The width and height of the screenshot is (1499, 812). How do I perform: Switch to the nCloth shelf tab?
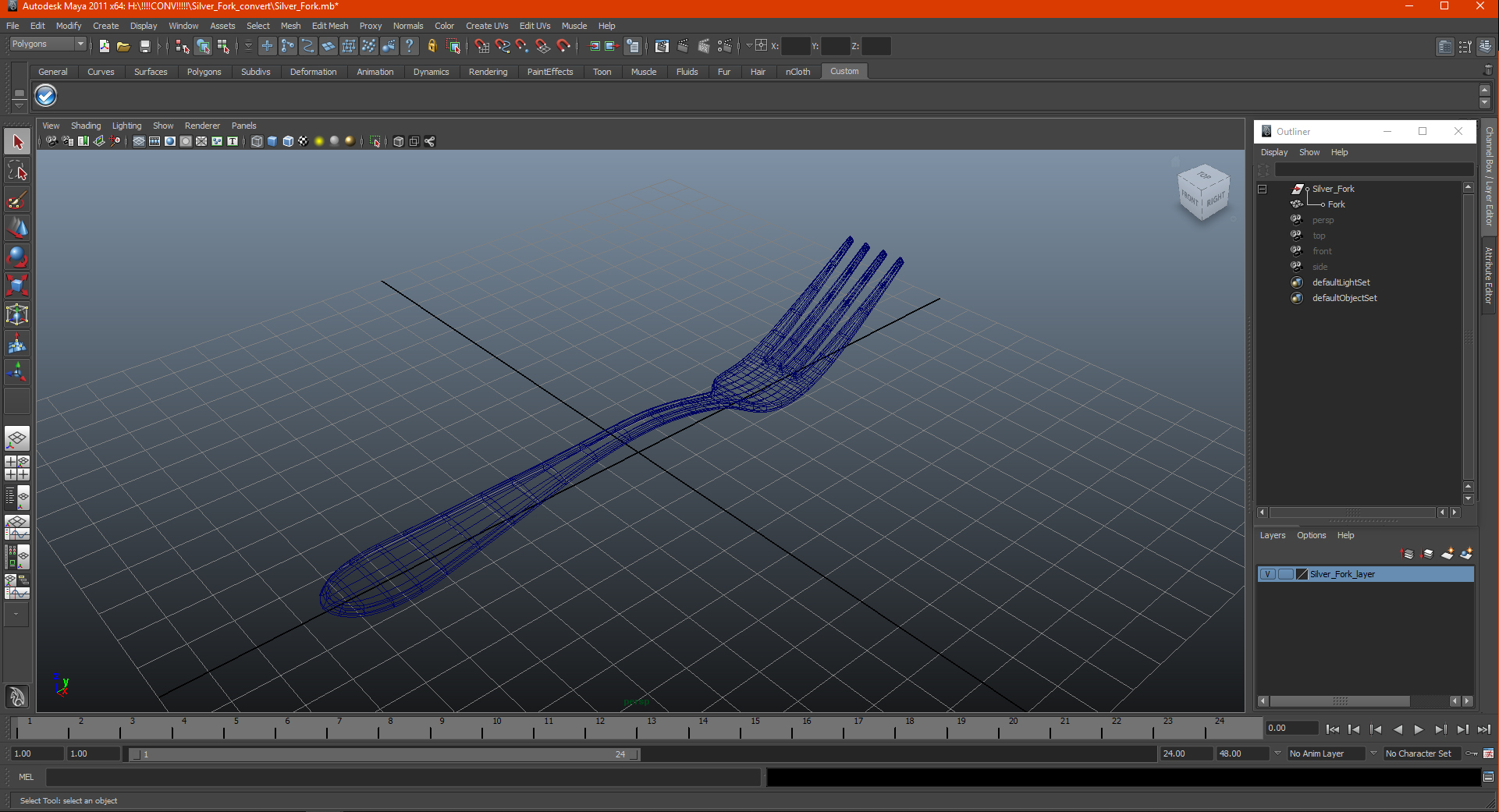tap(797, 72)
